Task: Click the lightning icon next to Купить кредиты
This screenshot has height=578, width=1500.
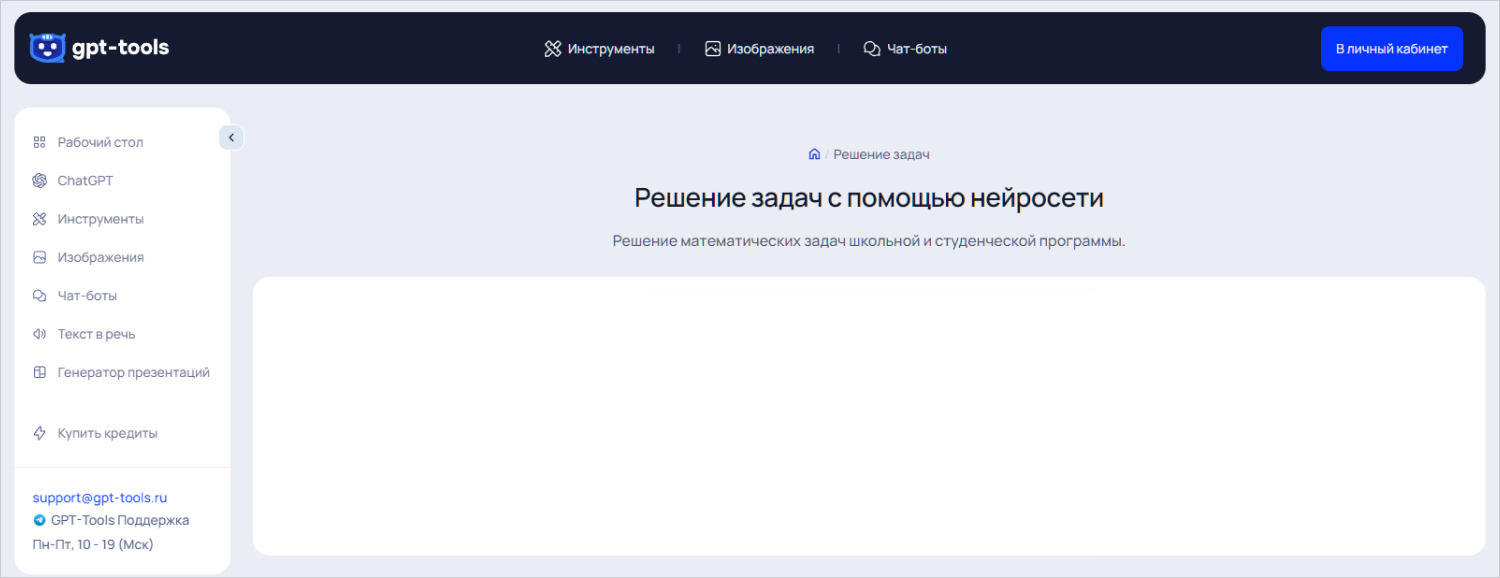Action: pyautogui.click(x=40, y=432)
